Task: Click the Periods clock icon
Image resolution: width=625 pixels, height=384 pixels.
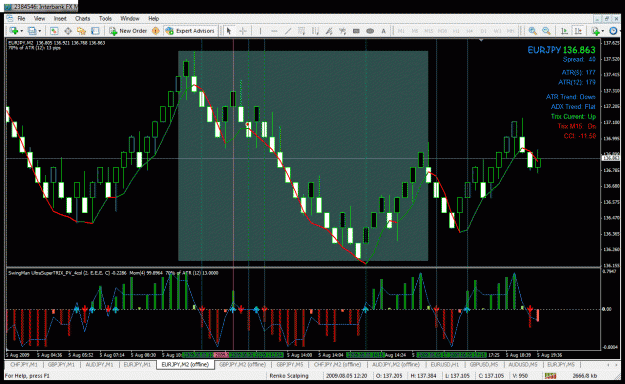Action: click(614, 31)
